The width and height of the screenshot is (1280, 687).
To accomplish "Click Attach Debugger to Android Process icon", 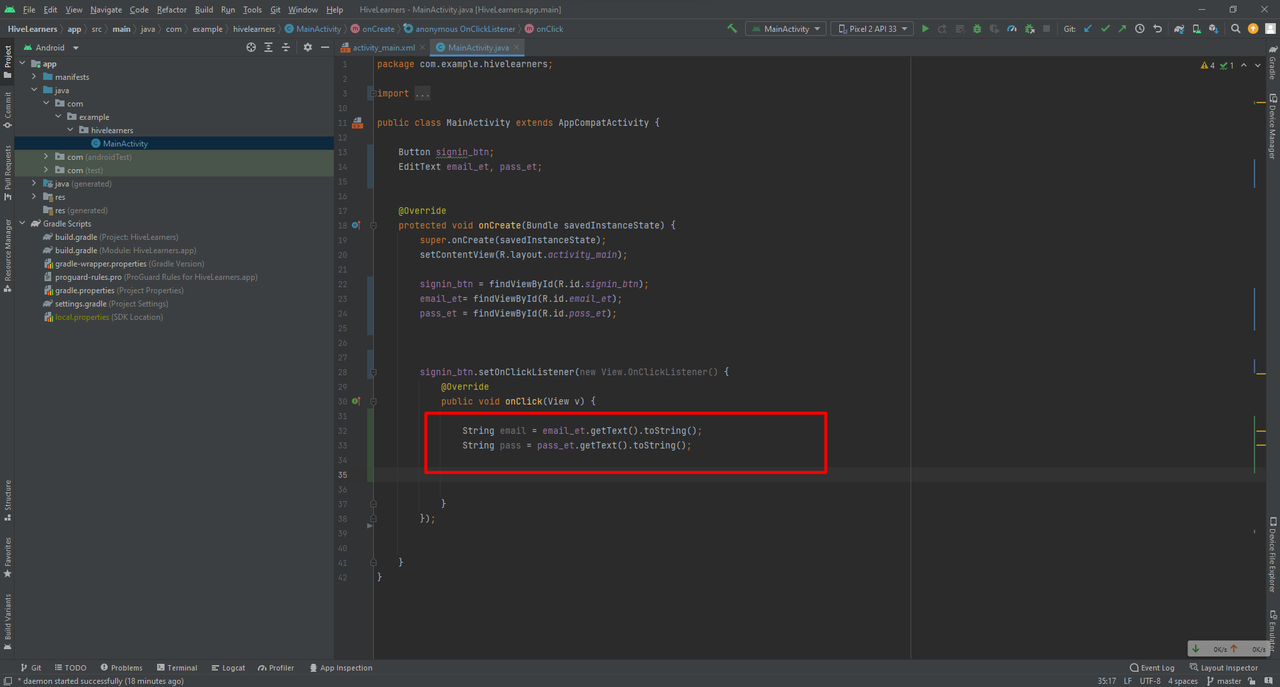I will [x=1029, y=29].
